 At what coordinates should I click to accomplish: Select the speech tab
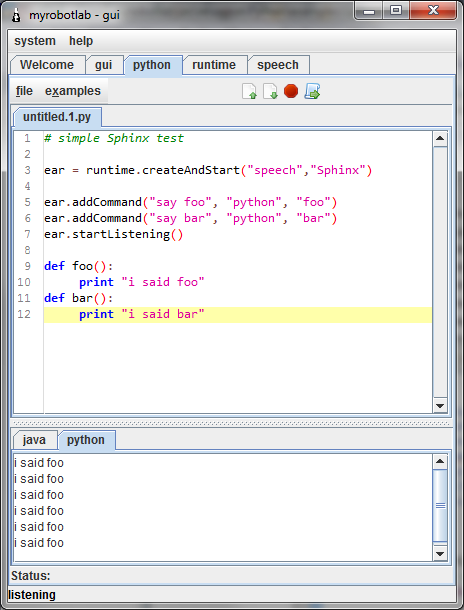pos(278,65)
